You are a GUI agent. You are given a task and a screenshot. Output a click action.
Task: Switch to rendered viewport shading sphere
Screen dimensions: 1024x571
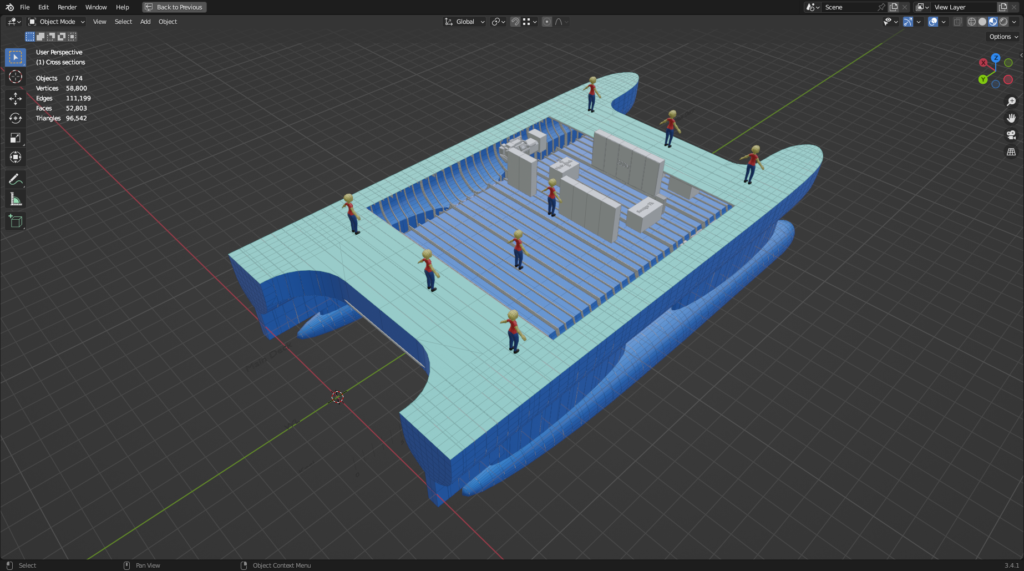(1001, 21)
